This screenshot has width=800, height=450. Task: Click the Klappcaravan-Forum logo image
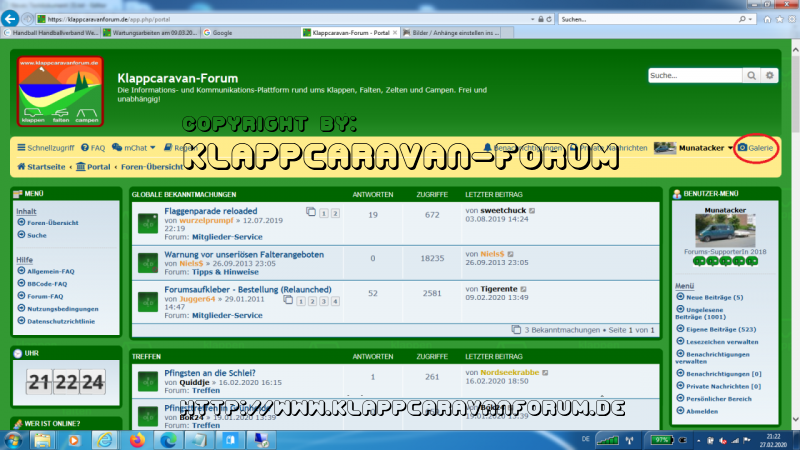point(60,91)
